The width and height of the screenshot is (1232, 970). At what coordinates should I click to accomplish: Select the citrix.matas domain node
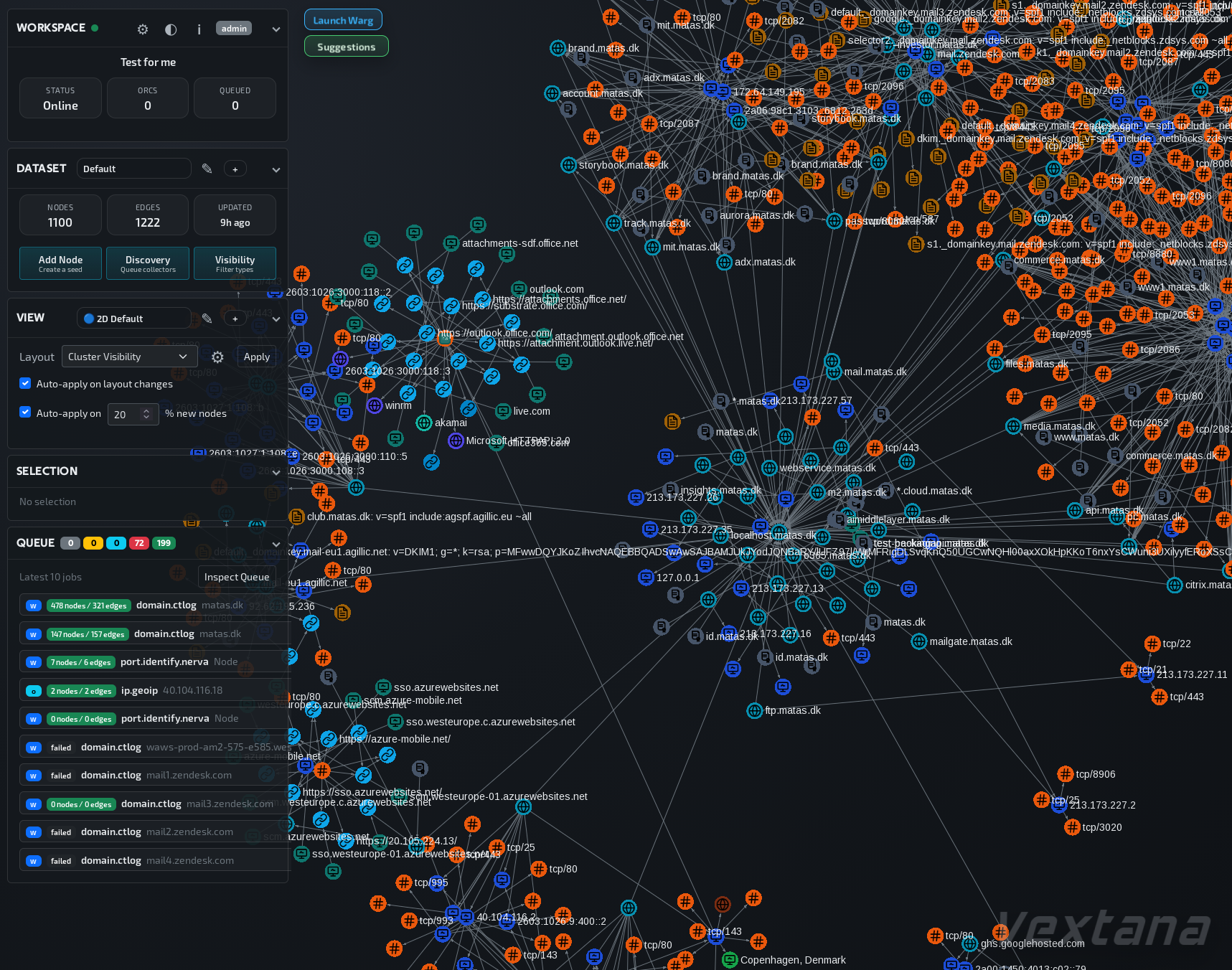pyautogui.click(x=1175, y=585)
